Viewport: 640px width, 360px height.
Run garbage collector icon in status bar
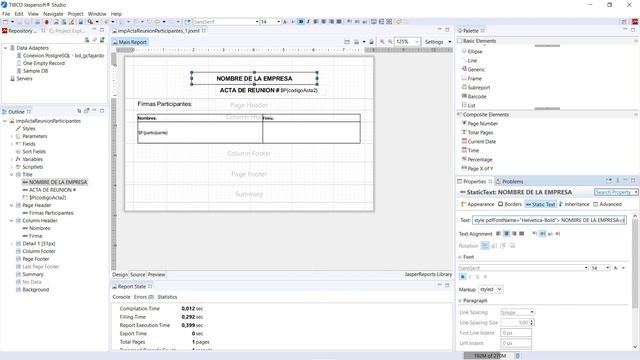518,356
